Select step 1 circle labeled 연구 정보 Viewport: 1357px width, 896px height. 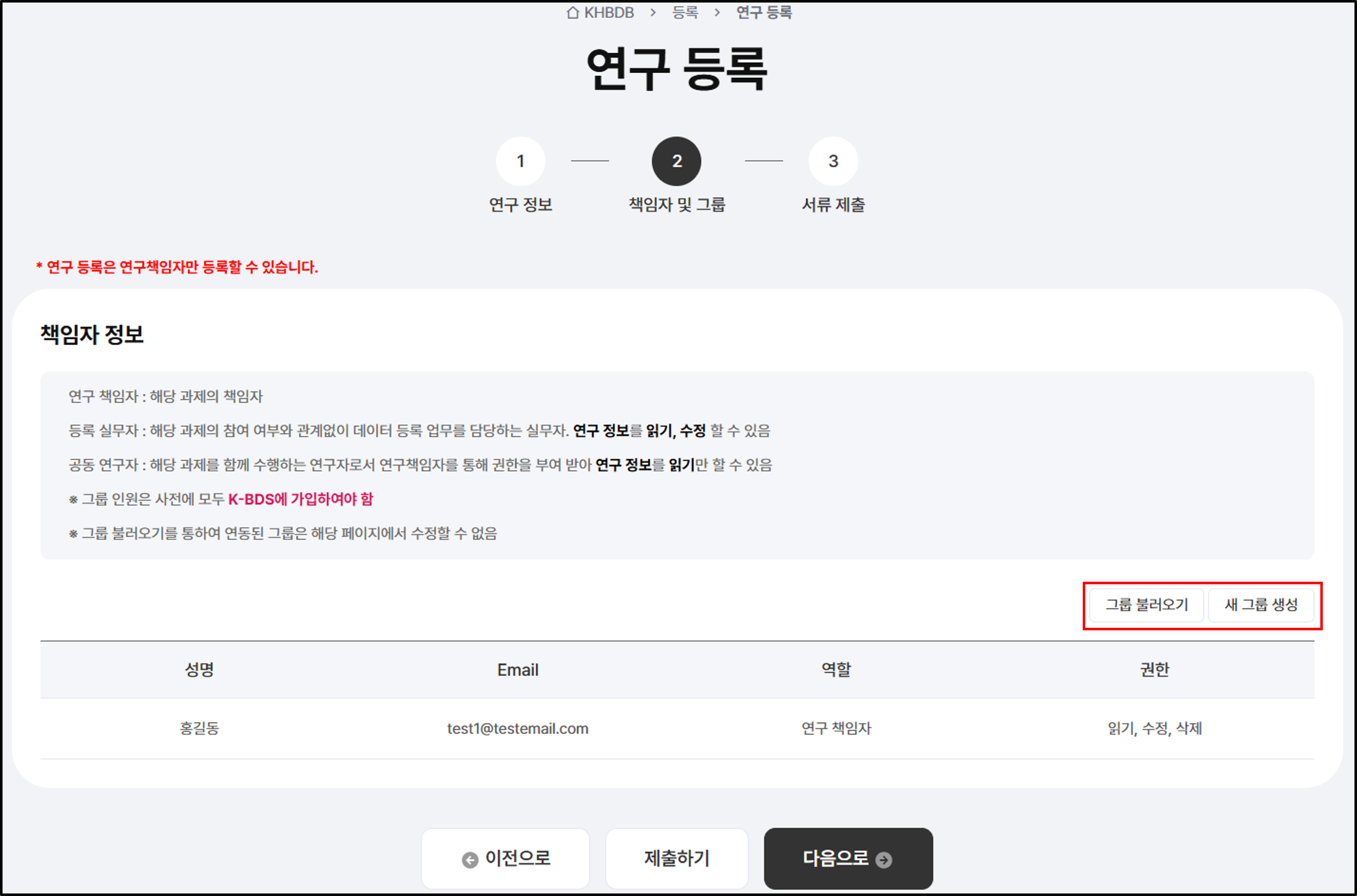(x=520, y=161)
